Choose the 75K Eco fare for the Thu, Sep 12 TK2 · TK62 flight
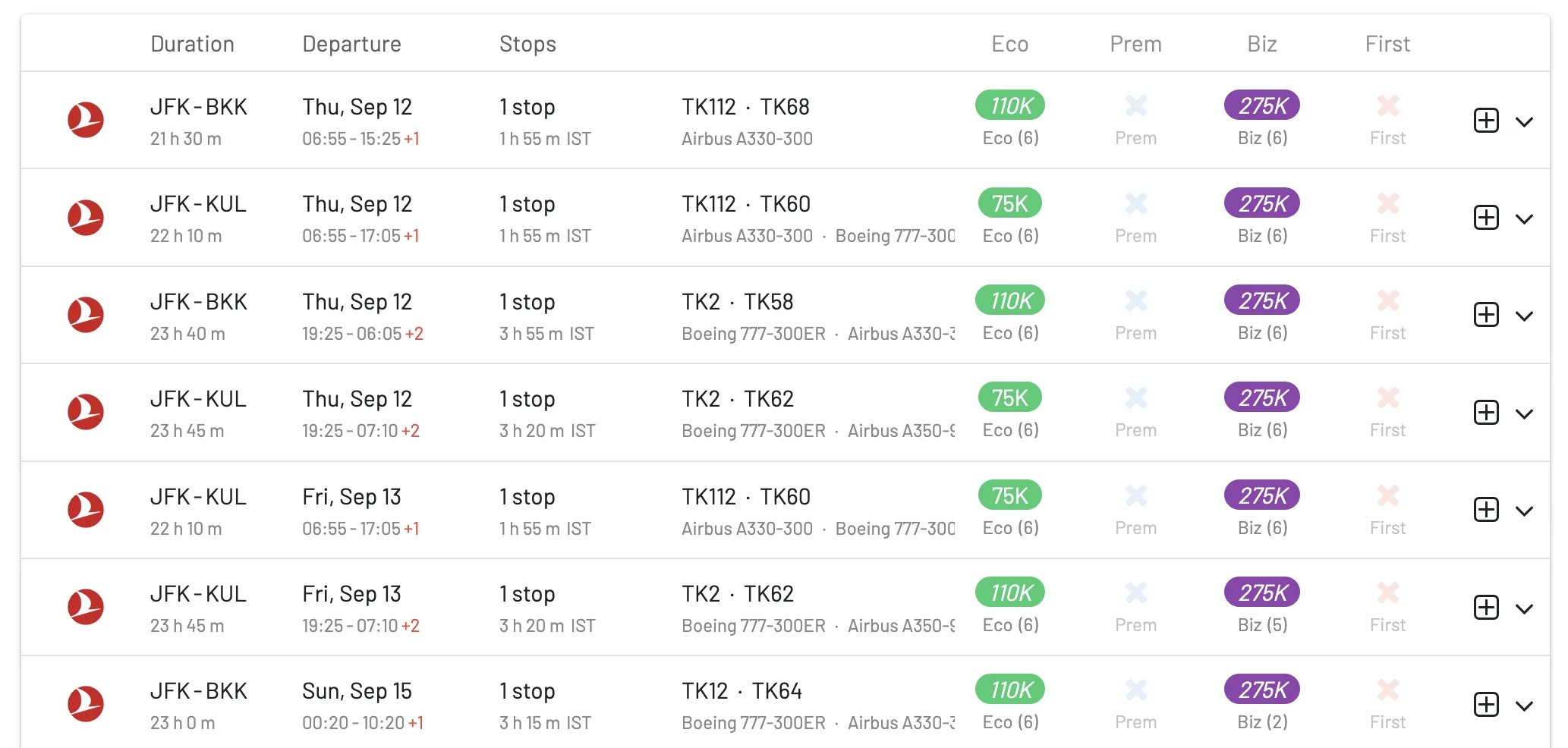The image size is (1568, 748). (1009, 398)
